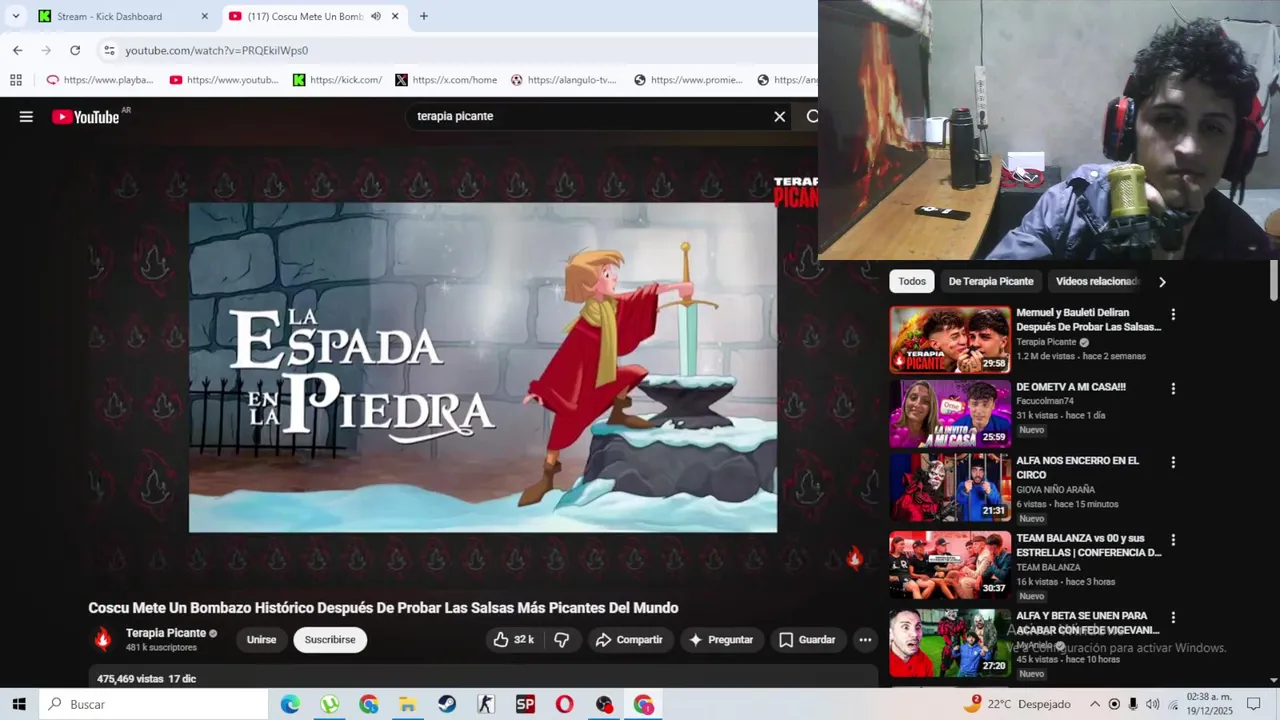Launch Microsoft Edge from the taskbar
The width and height of the screenshot is (1280, 720).
pos(290,705)
